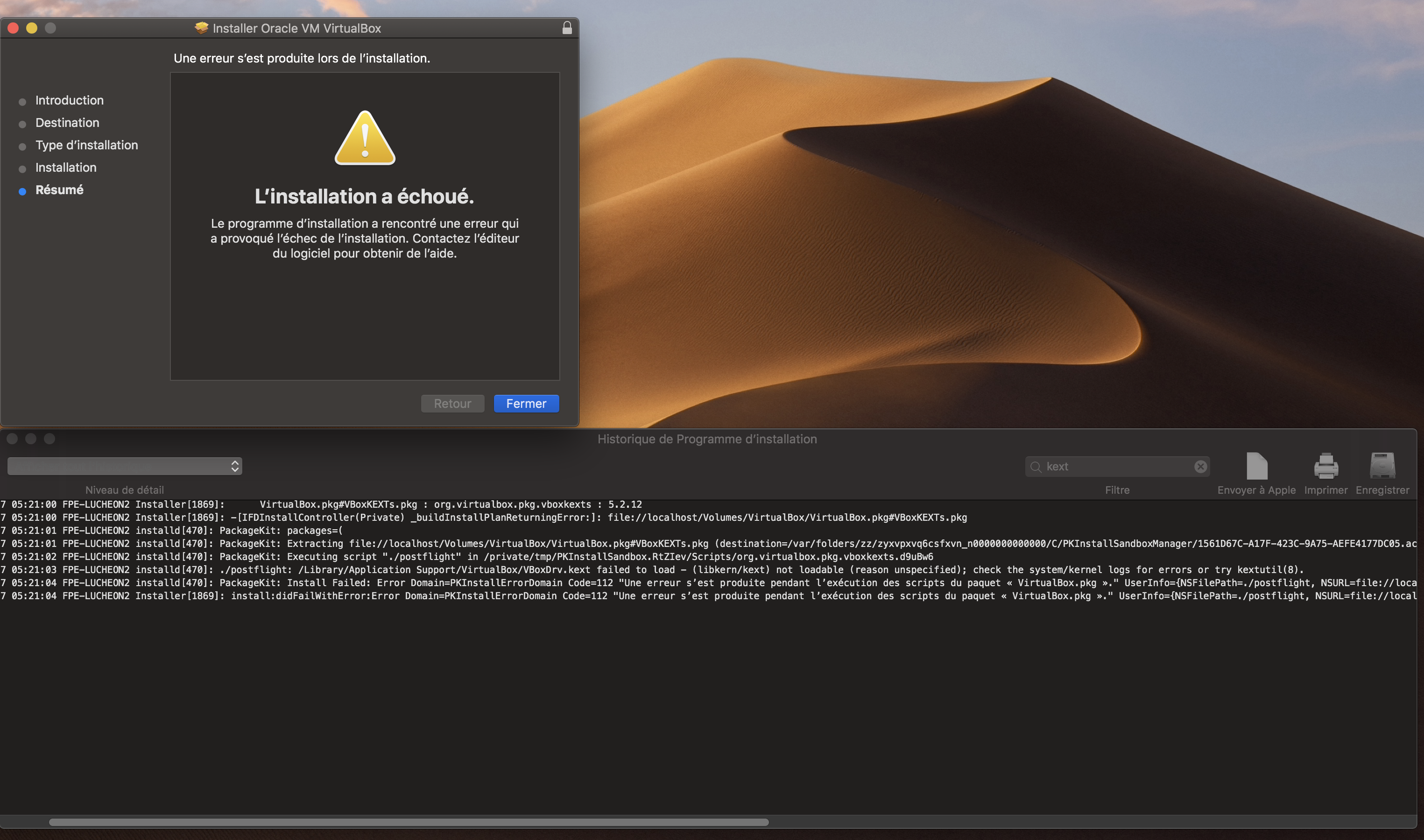Click the horizontal scrollbar of the log window

point(408,822)
